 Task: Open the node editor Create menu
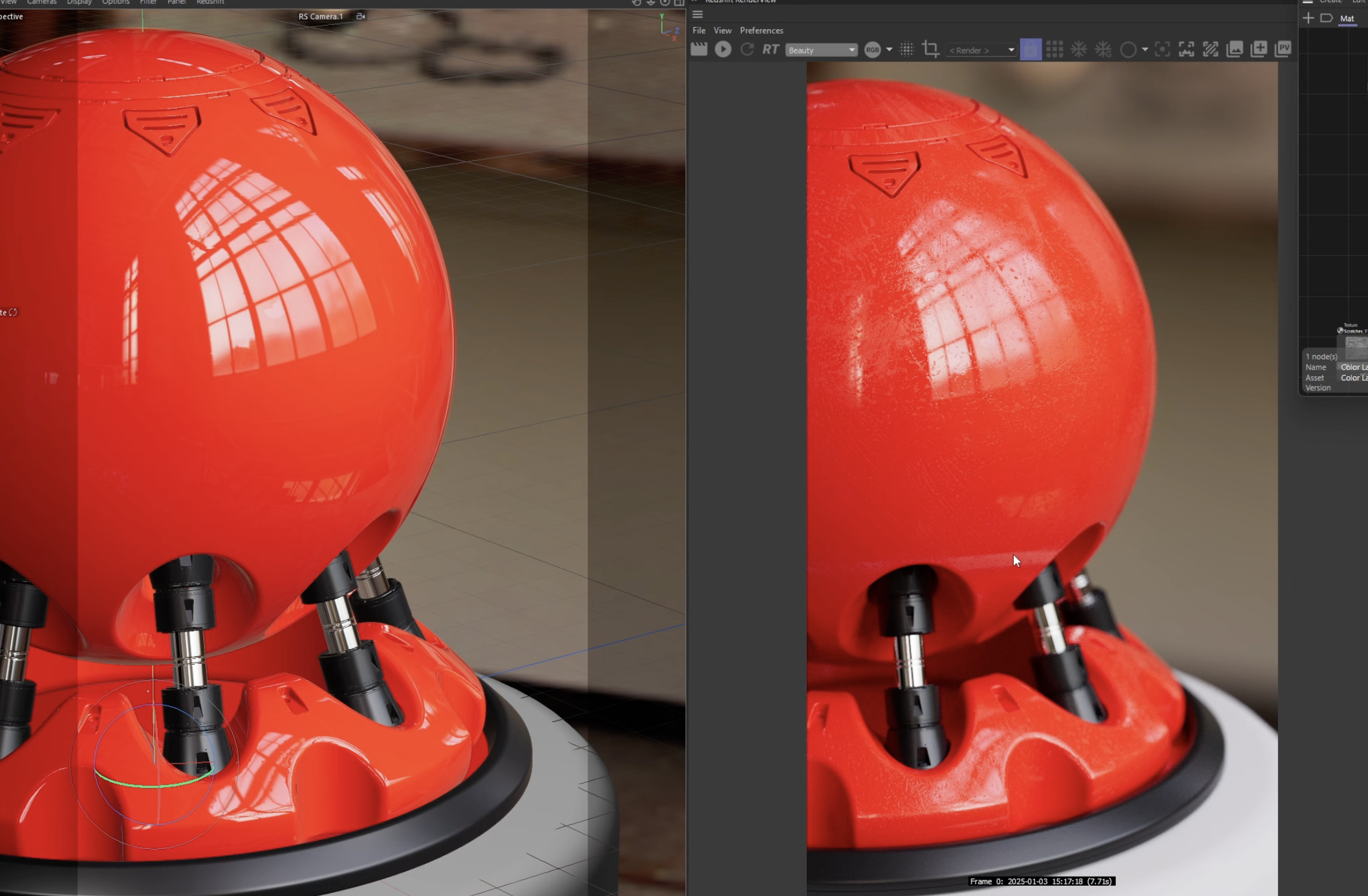pos(1330,2)
